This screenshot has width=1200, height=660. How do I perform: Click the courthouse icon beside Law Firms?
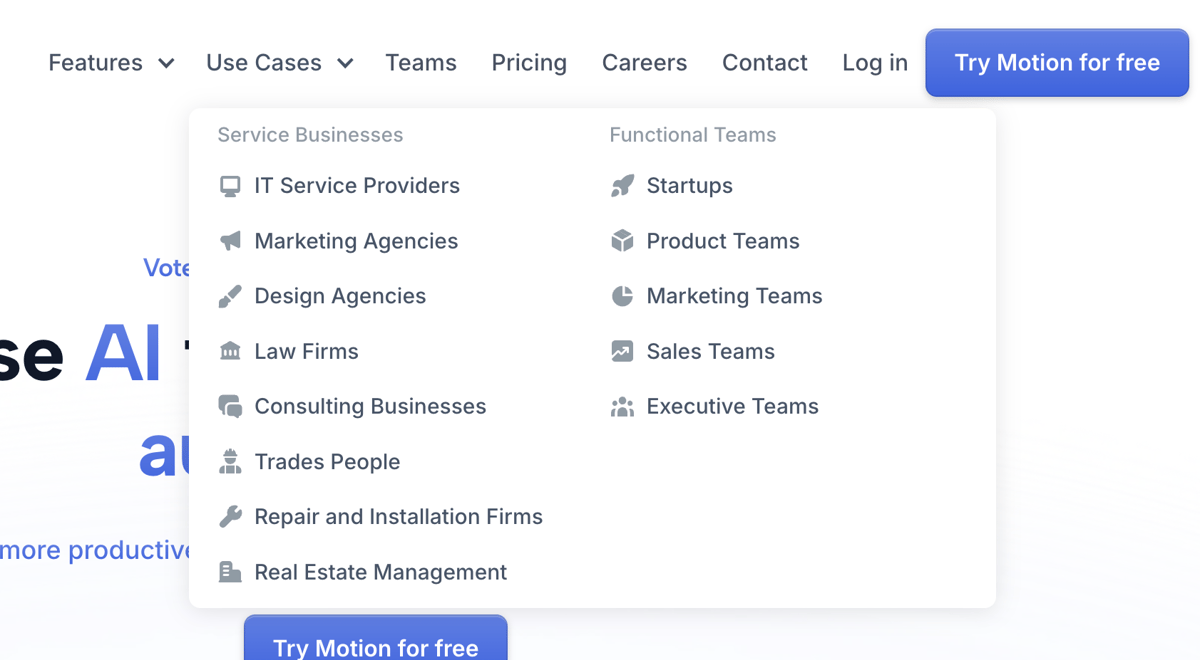pos(231,350)
